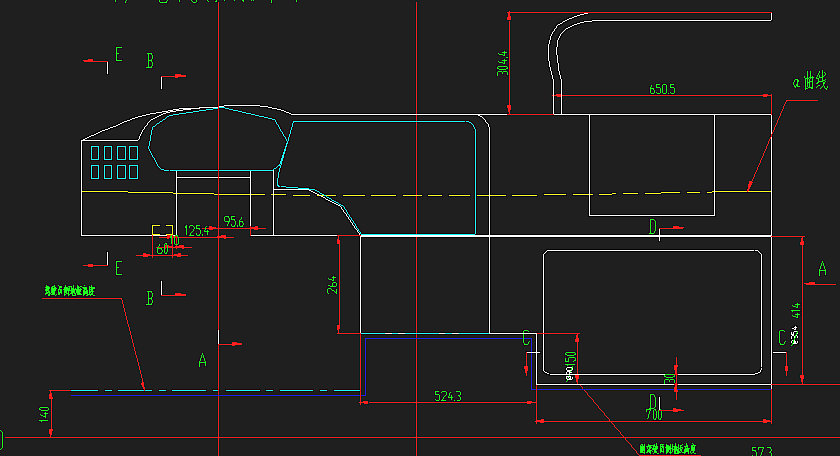This screenshot has width=840, height=456.
Task: Click the 414 vertical dimension text
Action: 796,309
